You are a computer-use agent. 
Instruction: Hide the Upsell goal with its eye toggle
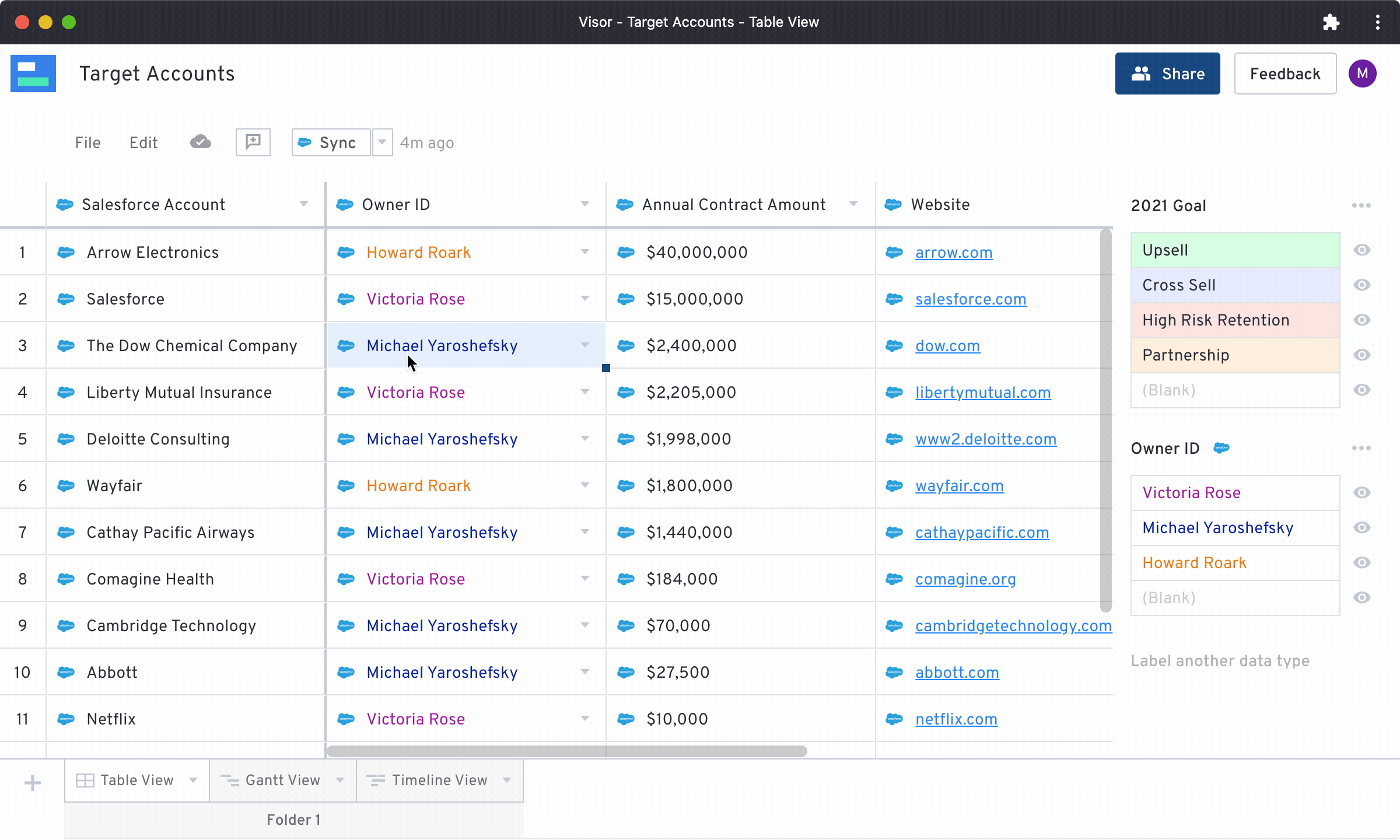point(1362,250)
